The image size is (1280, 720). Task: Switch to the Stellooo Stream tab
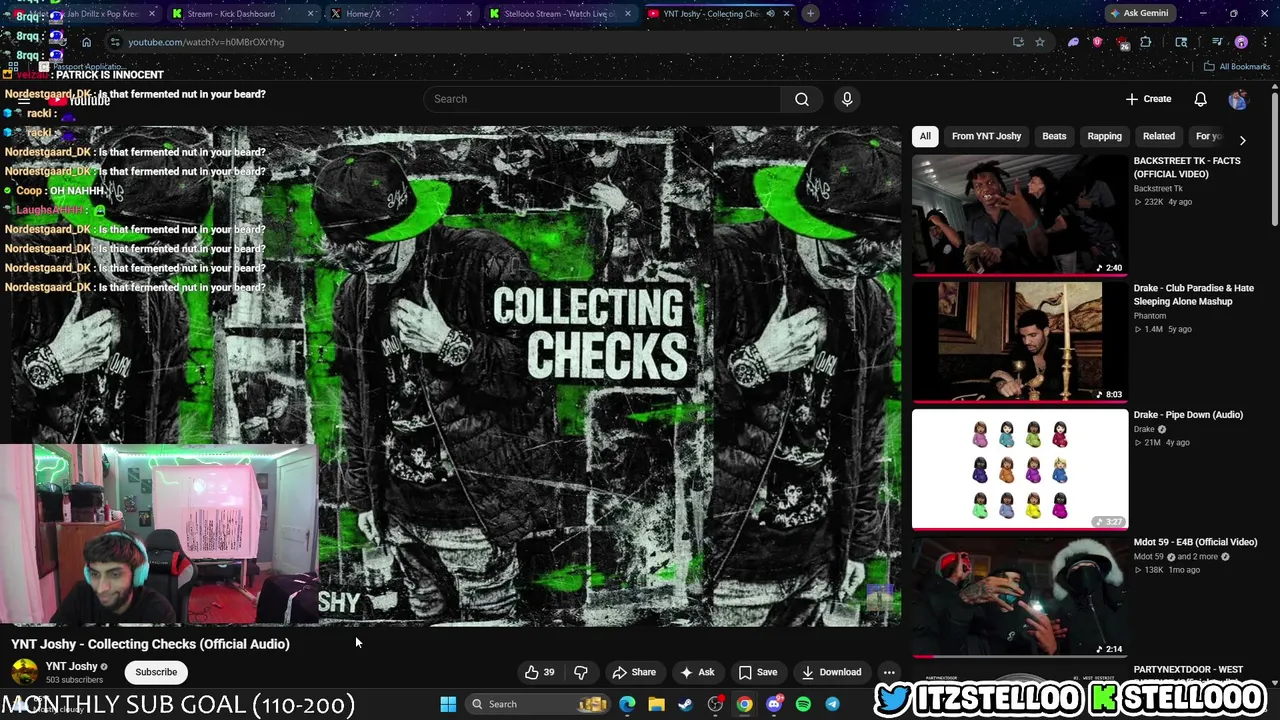point(559,14)
